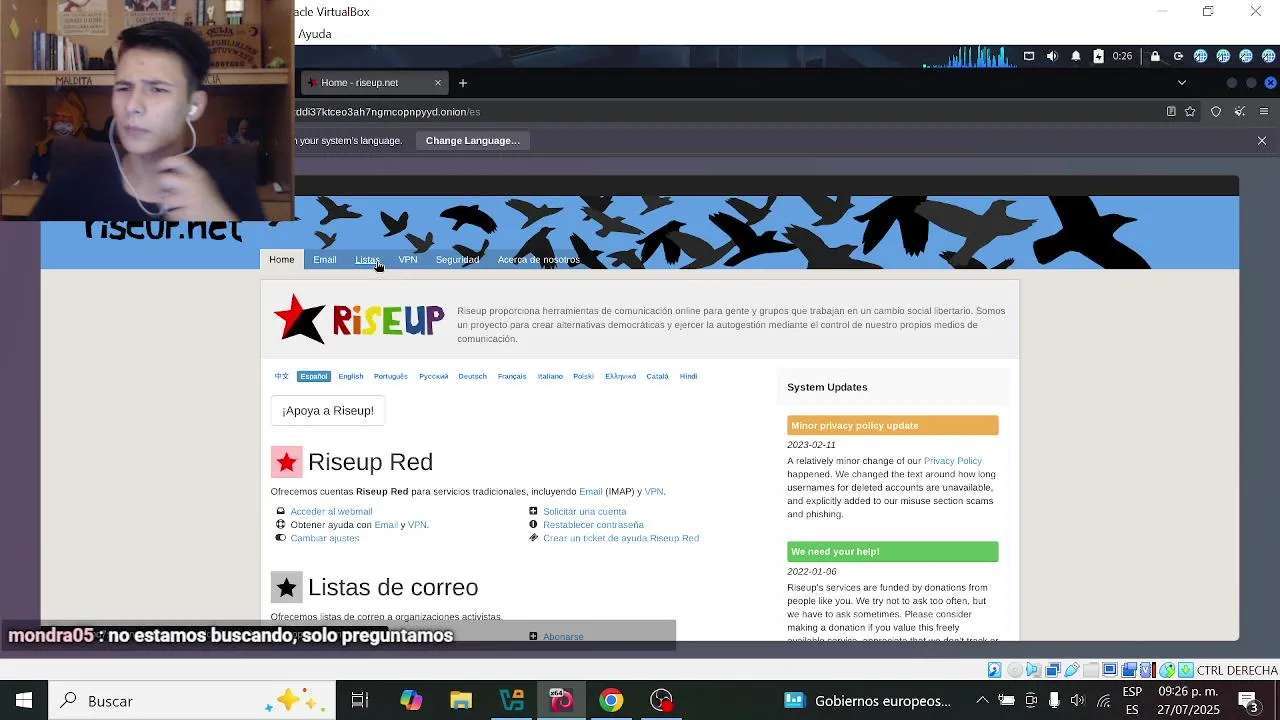This screenshot has width=1280, height=720.
Task: Switch page language to Deutsch
Action: pyautogui.click(x=473, y=377)
